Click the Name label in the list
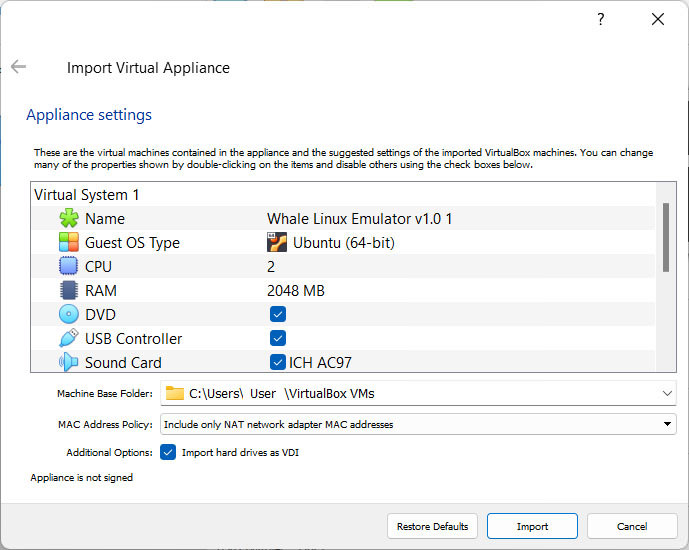The width and height of the screenshot is (689, 550). pyautogui.click(x=105, y=218)
